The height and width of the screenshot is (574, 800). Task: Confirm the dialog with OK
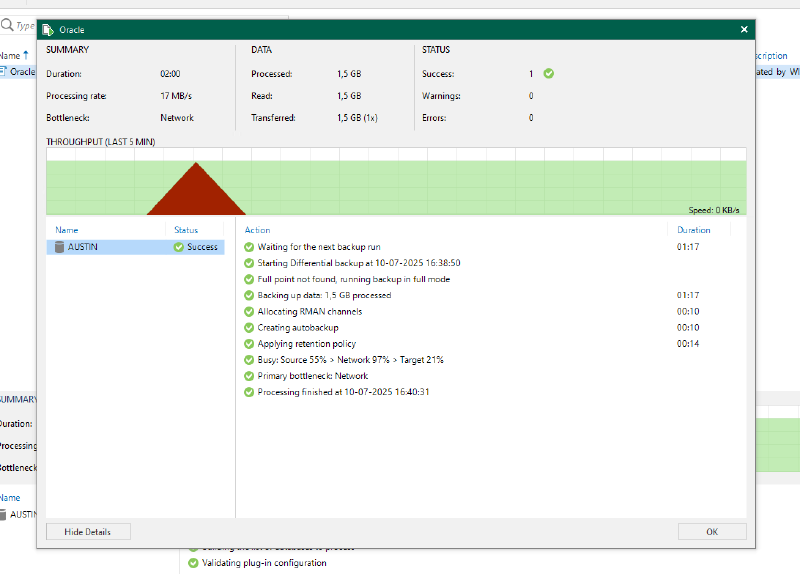[x=712, y=532]
